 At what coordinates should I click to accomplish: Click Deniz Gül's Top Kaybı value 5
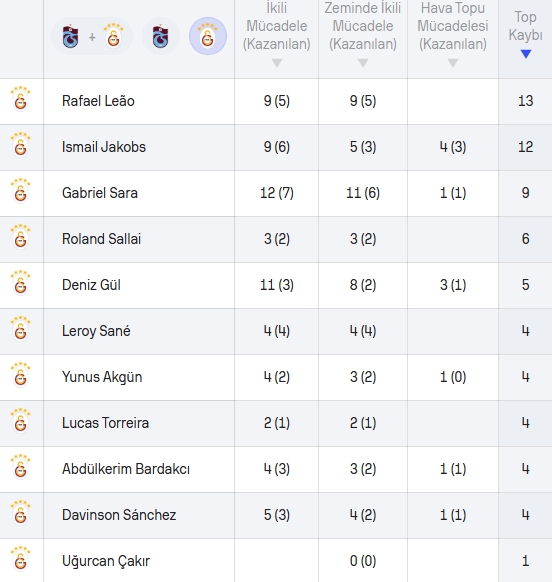[526, 285]
